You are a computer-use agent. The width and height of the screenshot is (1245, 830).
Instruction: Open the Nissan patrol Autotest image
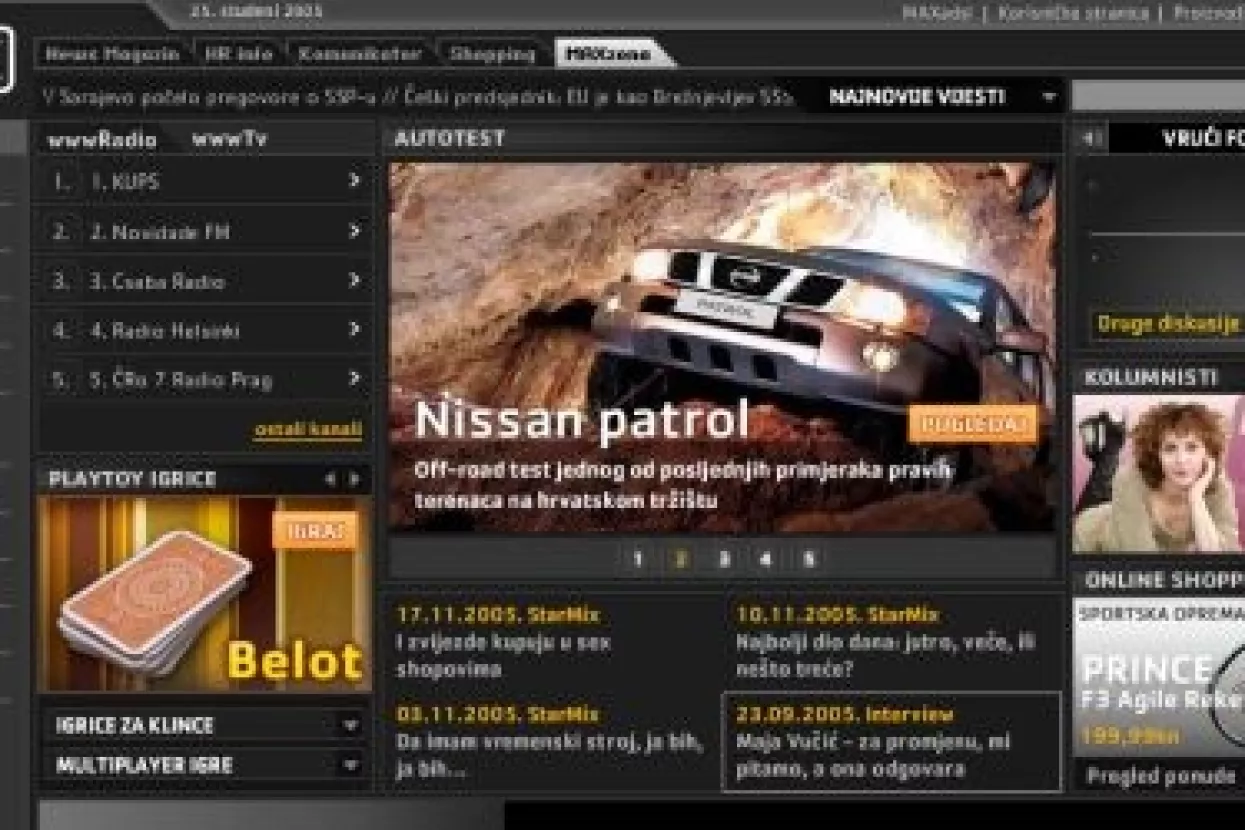(722, 346)
